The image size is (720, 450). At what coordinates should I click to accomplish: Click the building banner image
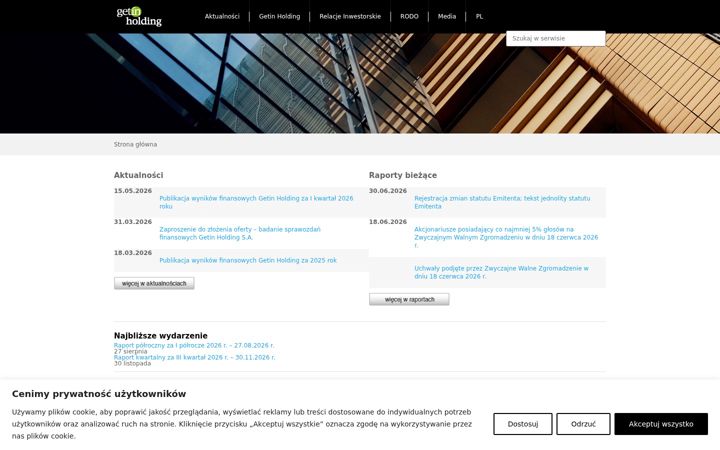[x=360, y=84]
